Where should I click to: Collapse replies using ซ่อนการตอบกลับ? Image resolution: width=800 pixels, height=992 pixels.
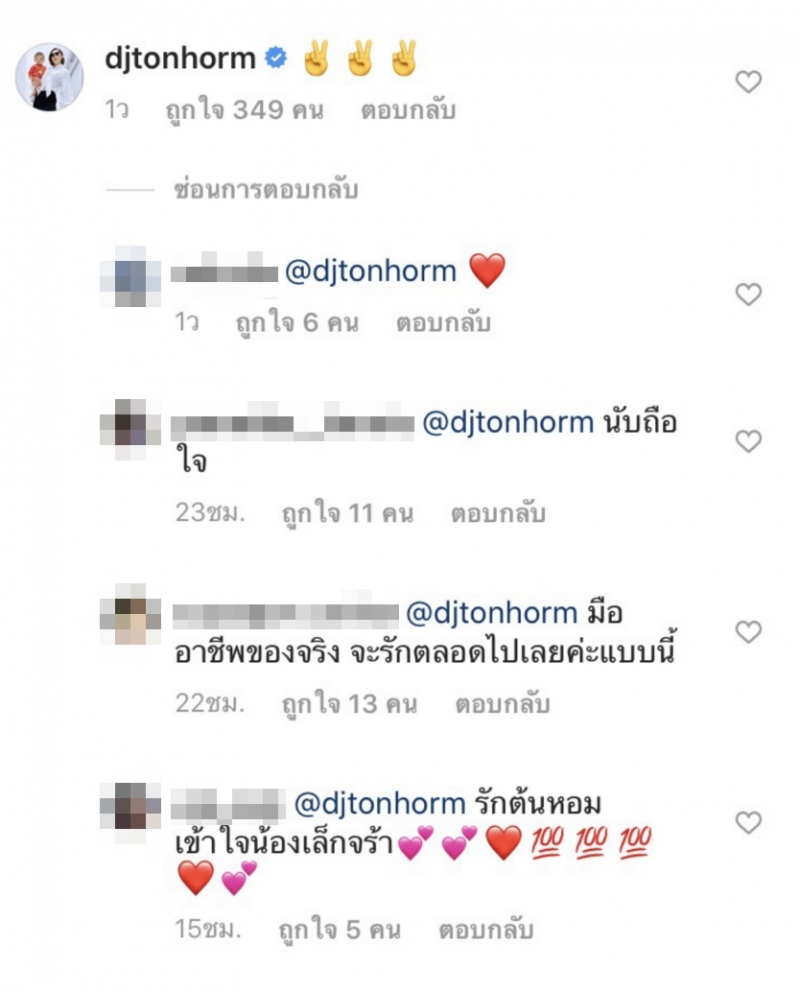266,189
